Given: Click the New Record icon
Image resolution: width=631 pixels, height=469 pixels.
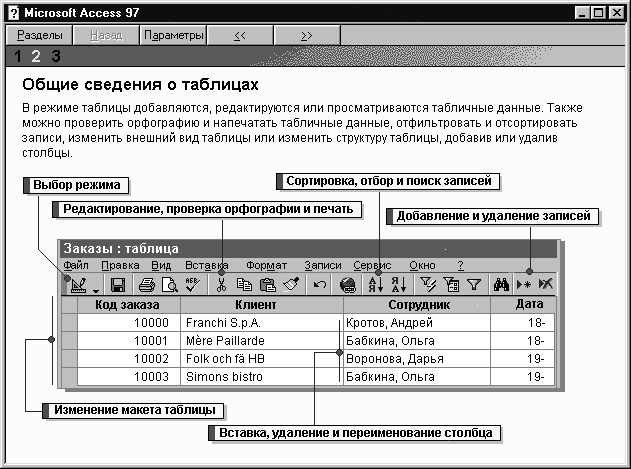Looking at the screenshot, I should (524, 285).
